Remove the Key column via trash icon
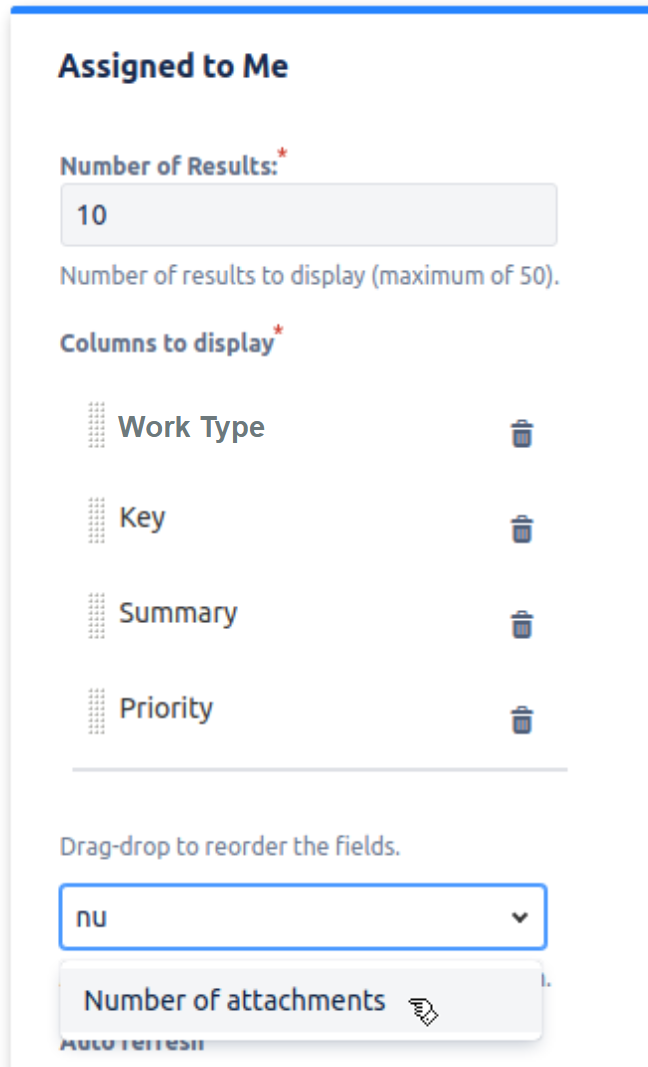Image resolution: width=648 pixels, height=1067 pixels. 522,529
